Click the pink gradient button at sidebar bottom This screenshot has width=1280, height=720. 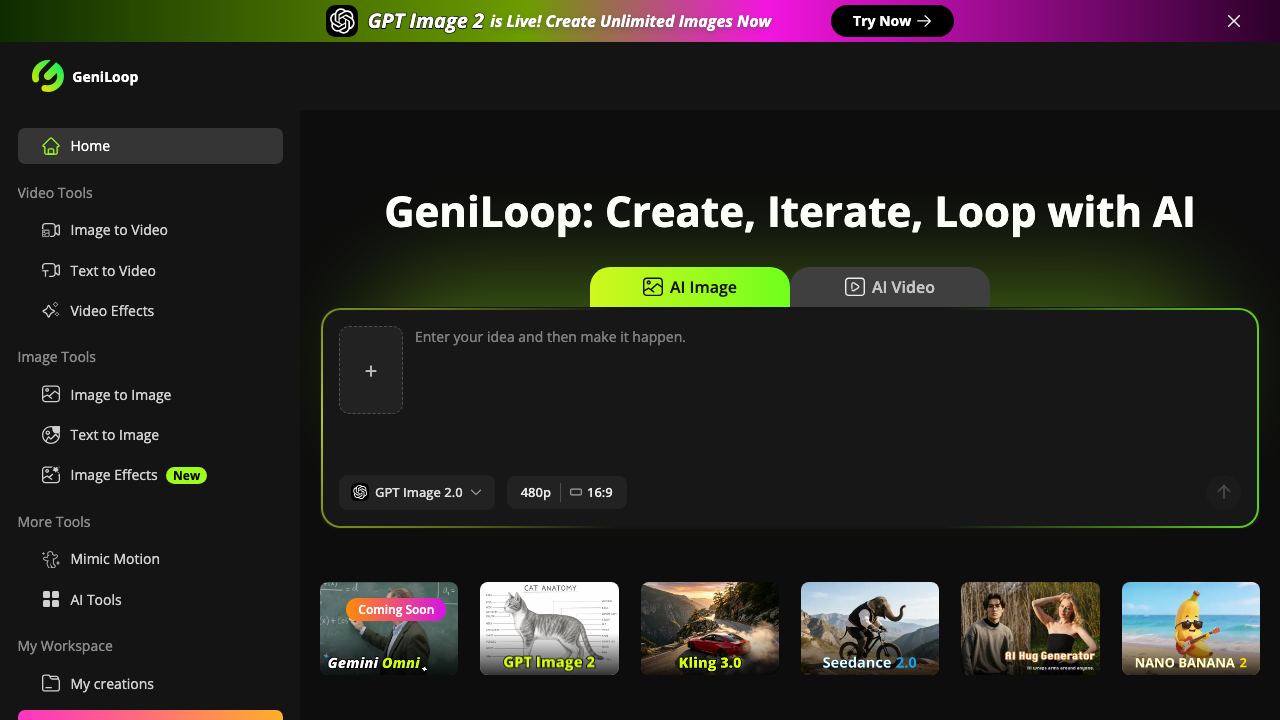click(150, 715)
